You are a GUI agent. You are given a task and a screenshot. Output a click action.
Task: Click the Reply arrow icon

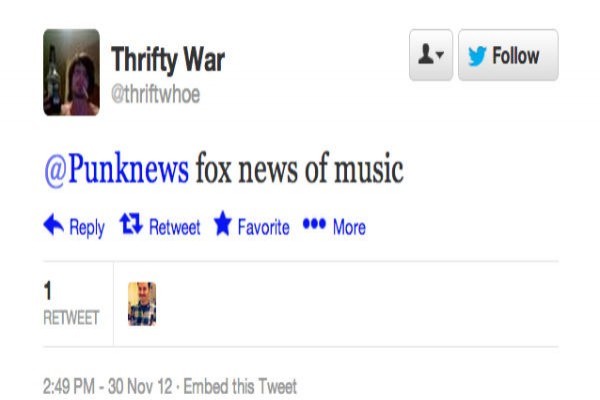(54, 224)
